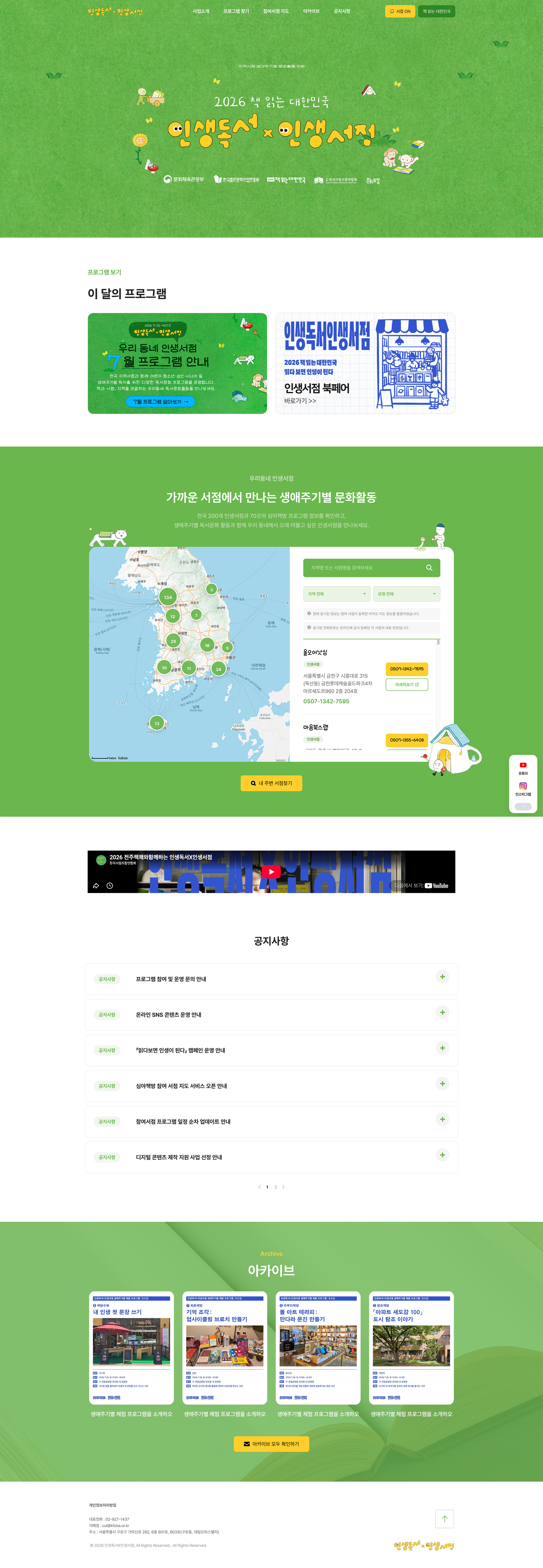The height and width of the screenshot is (1568, 543).
Task: Go to next notices page arrow
Action: [283, 1187]
